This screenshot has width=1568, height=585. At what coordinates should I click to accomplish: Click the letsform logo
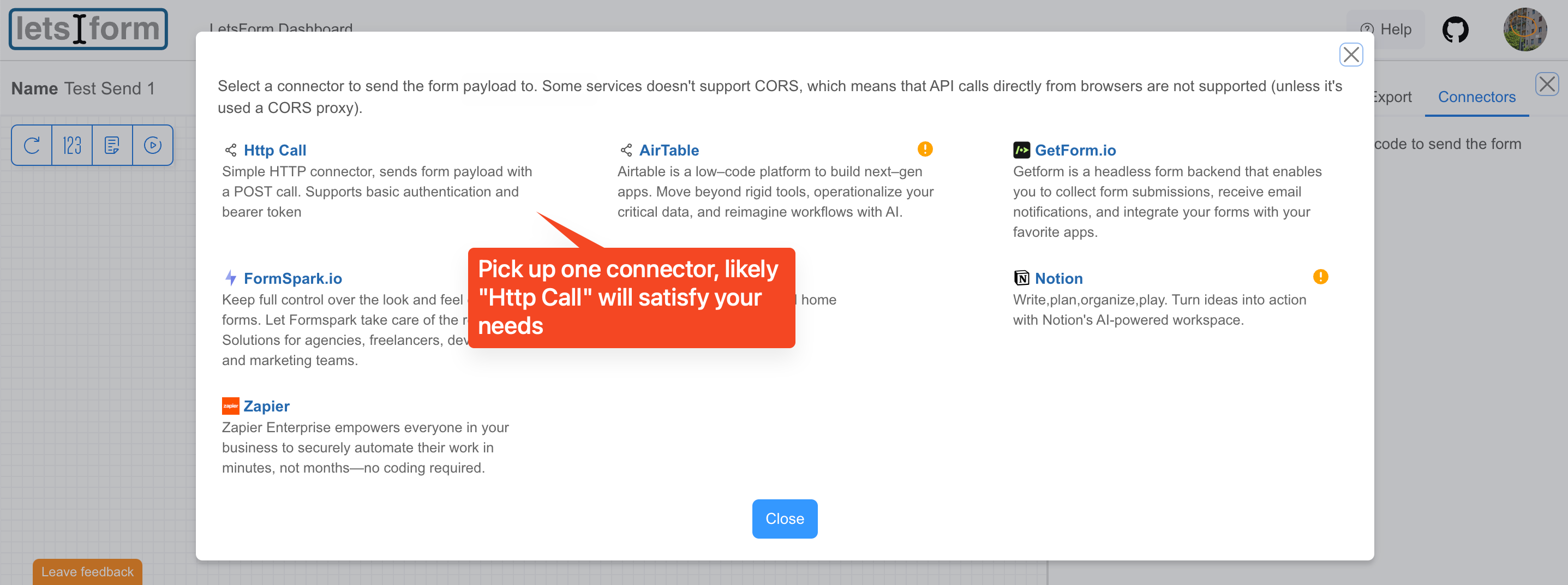tap(88, 29)
